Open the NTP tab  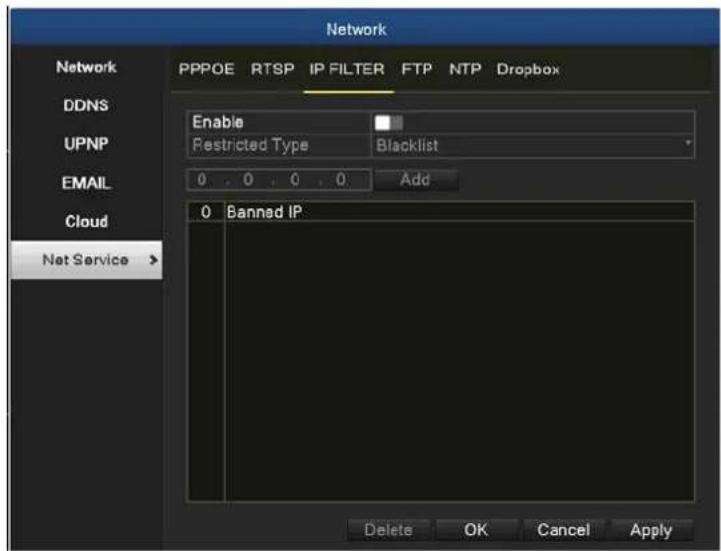point(465,69)
